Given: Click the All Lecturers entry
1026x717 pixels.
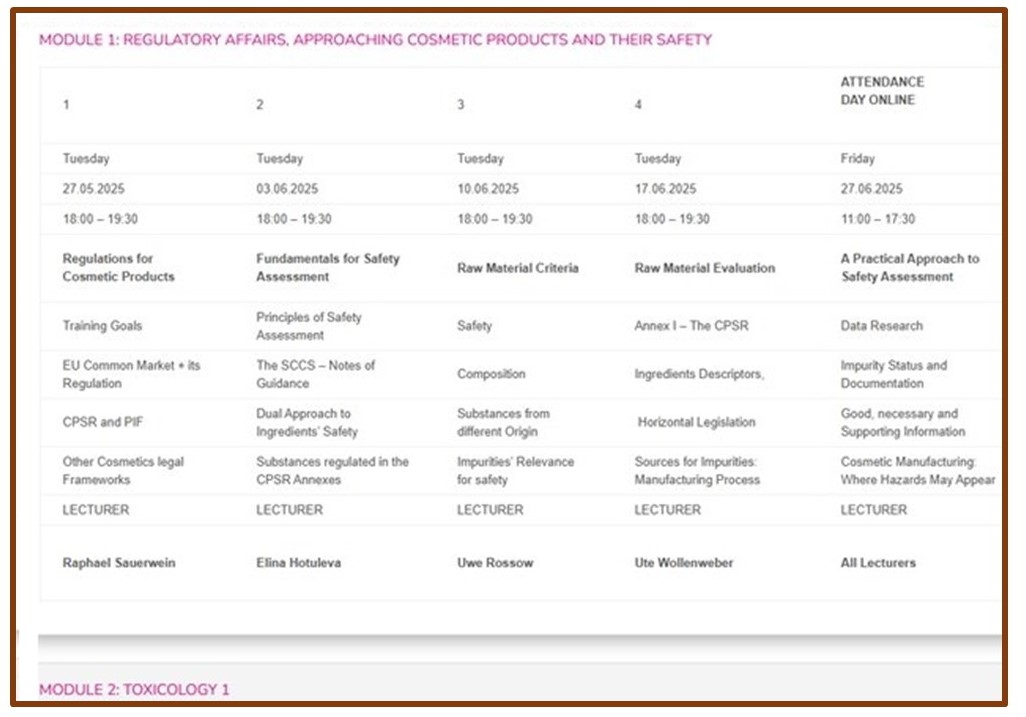Looking at the screenshot, I should [x=877, y=563].
